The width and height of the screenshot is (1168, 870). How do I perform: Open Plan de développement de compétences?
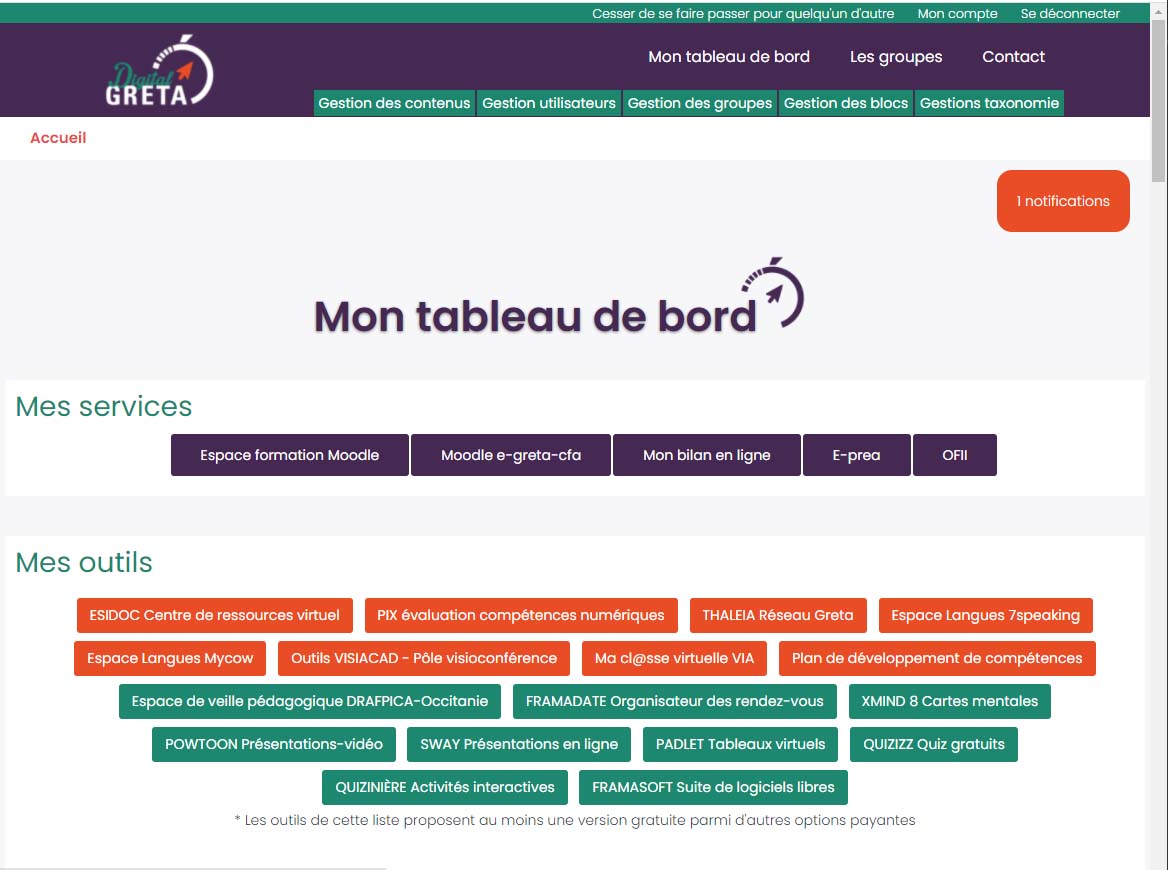point(937,658)
